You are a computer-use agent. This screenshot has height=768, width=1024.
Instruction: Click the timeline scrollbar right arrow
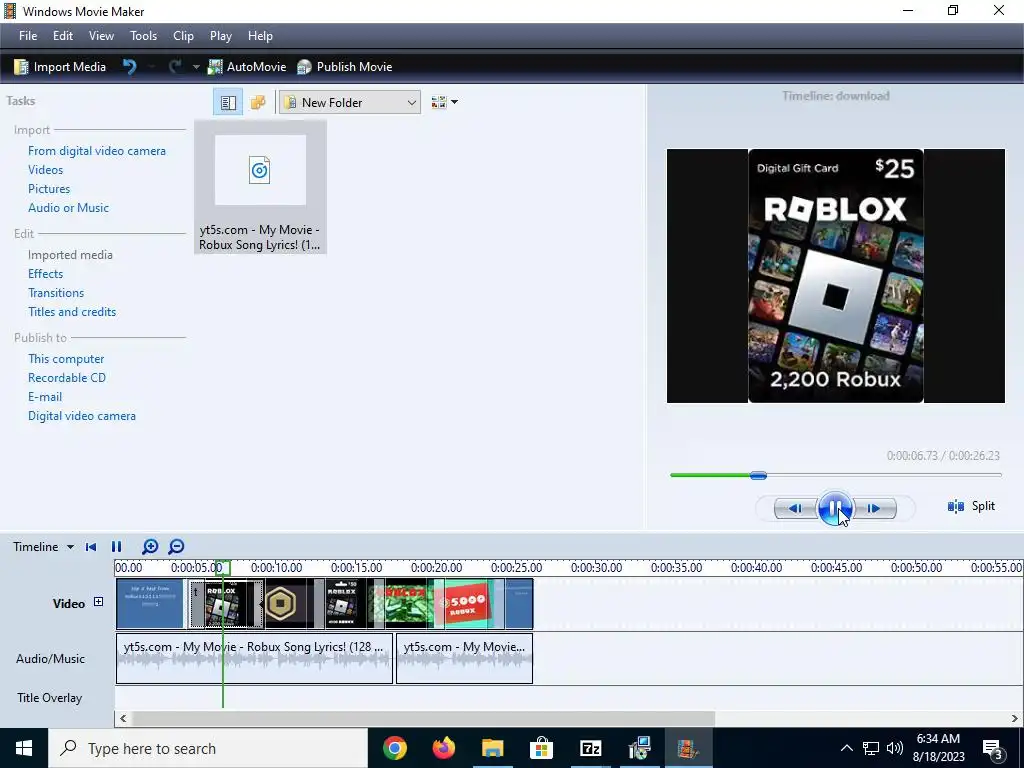1015,718
